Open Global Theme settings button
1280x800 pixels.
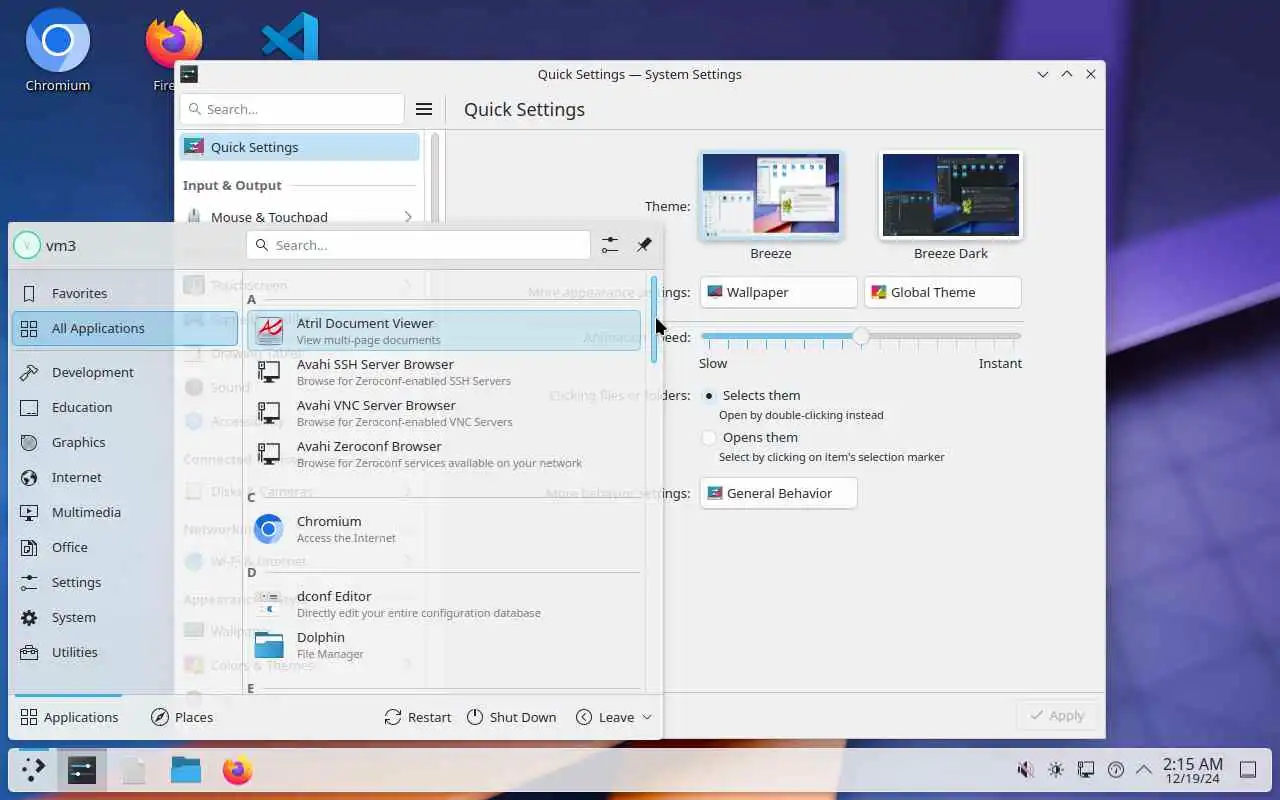(x=942, y=292)
